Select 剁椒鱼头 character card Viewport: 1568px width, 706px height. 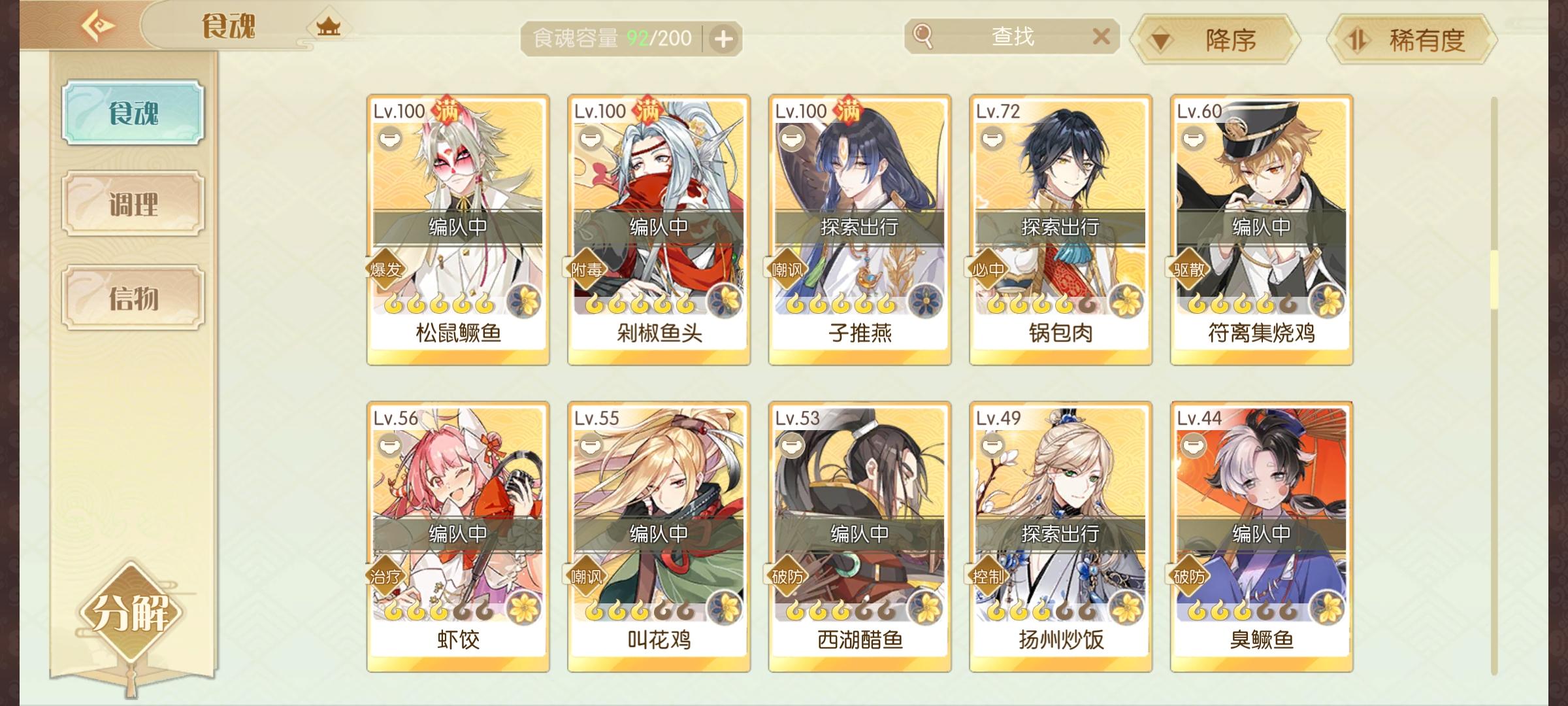click(659, 230)
